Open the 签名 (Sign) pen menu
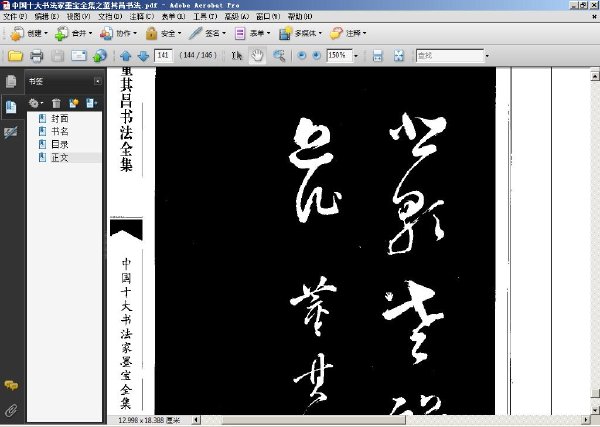600x427 pixels. click(x=207, y=34)
